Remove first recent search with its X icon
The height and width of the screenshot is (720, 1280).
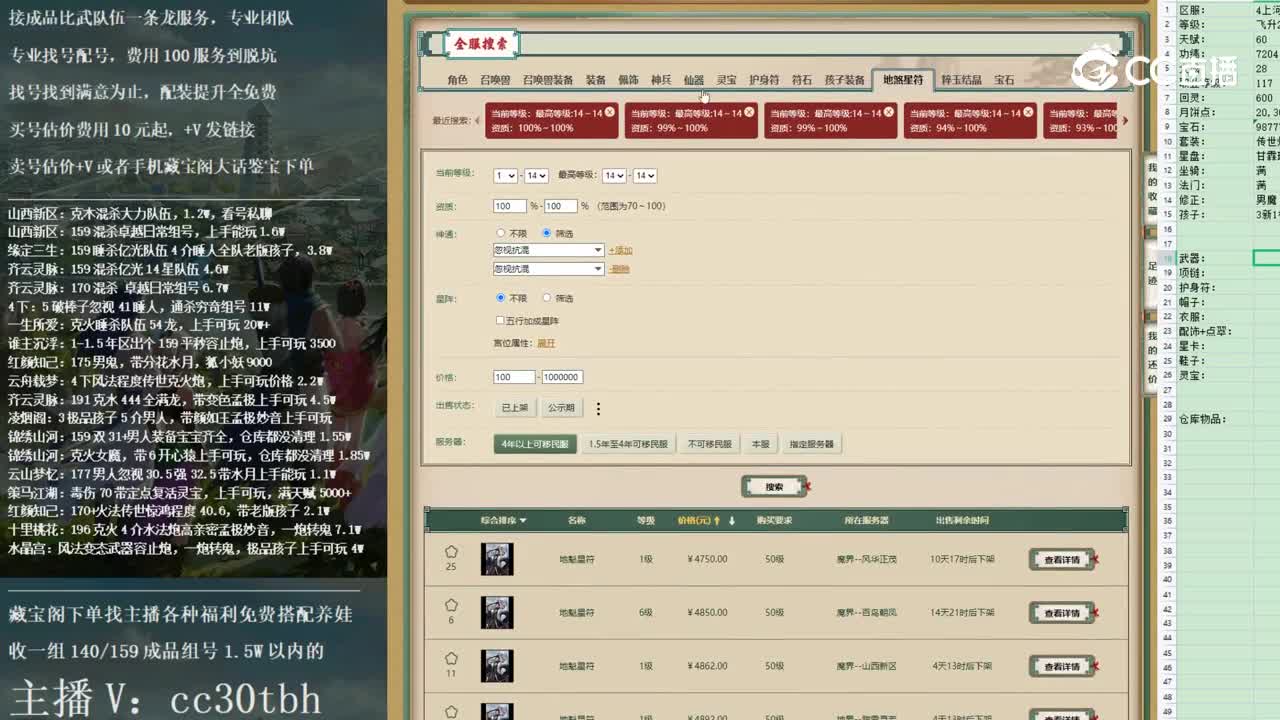[611, 114]
